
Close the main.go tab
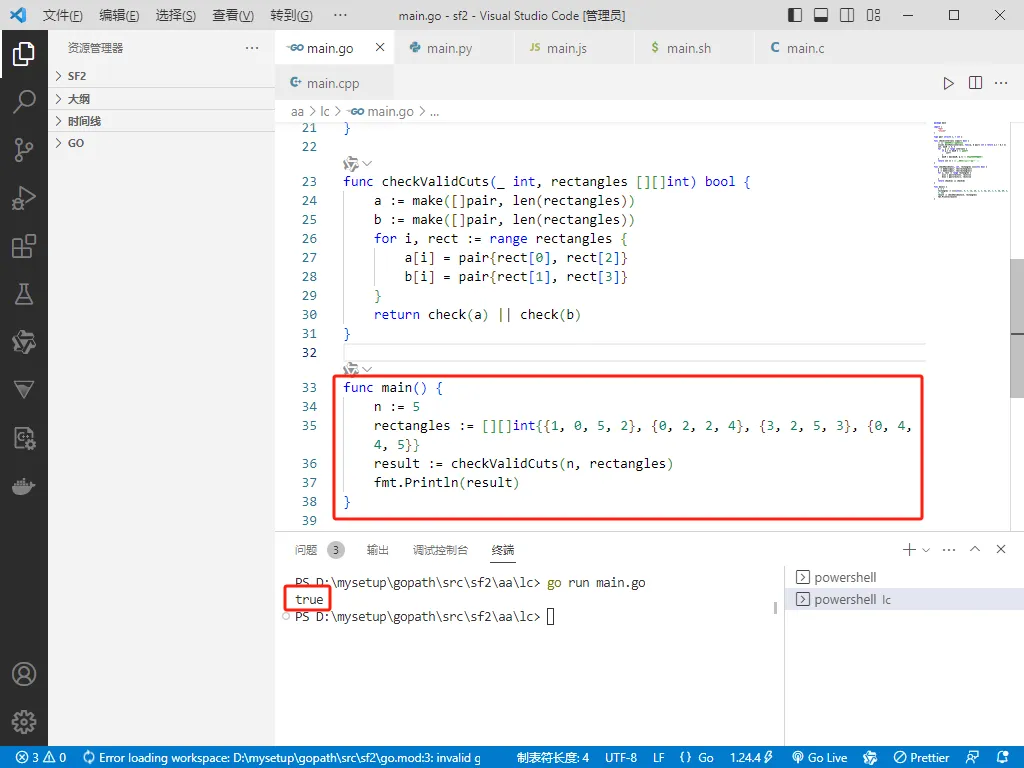pyautogui.click(x=379, y=47)
